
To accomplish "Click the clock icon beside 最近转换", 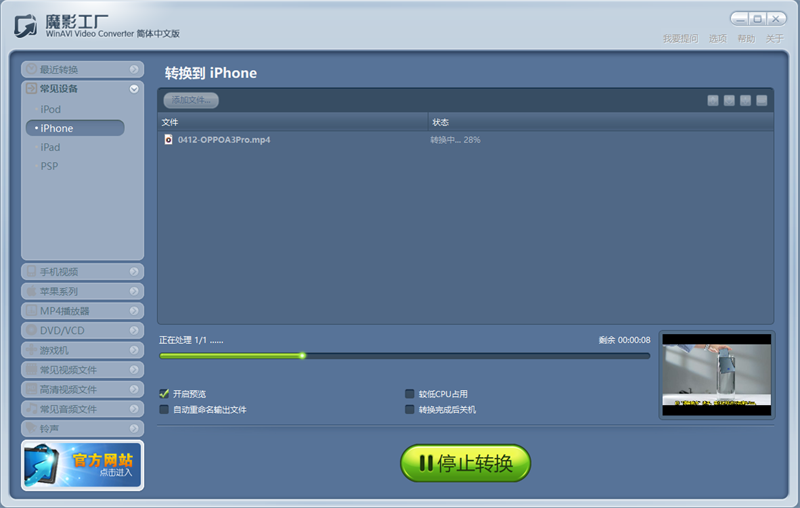I will [x=31, y=69].
